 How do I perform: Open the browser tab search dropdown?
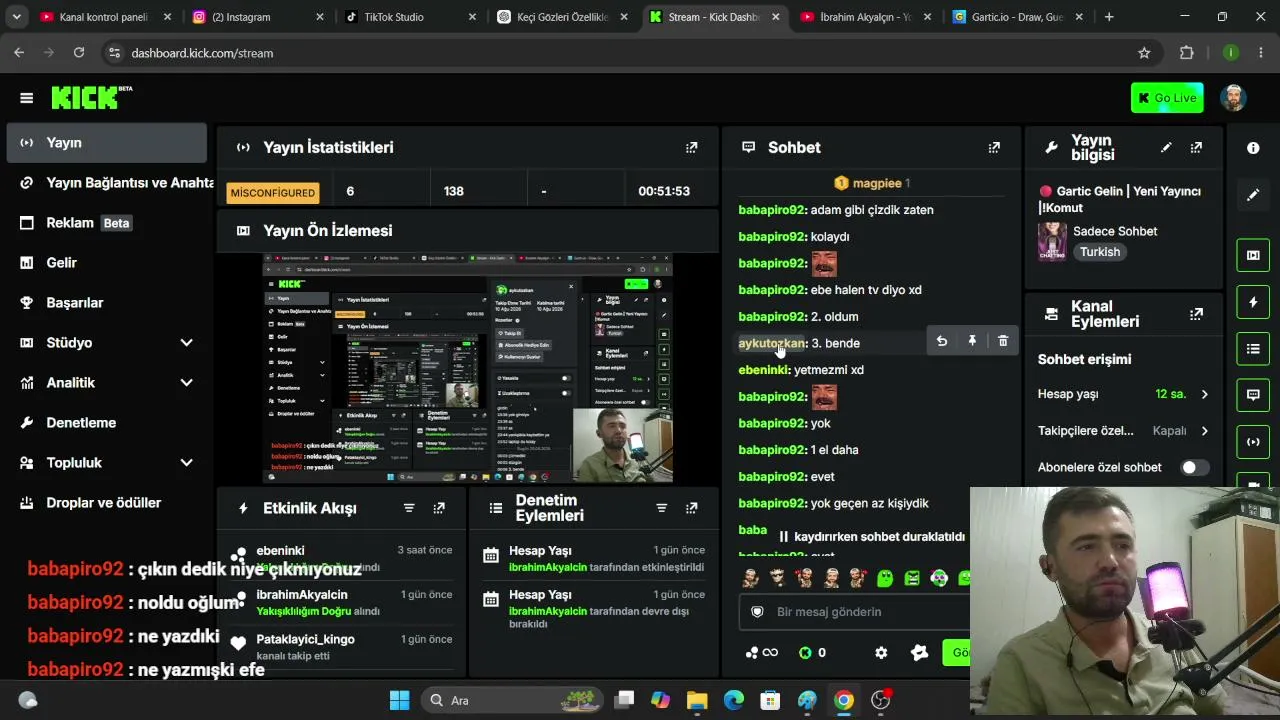pos(16,17)
